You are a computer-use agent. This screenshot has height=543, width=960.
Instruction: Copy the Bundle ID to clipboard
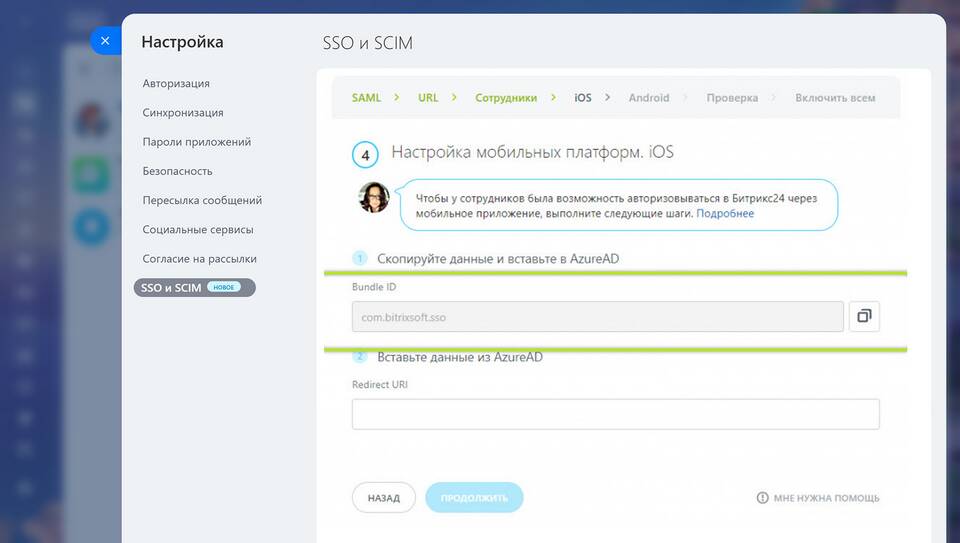click(x=864, y=316)
